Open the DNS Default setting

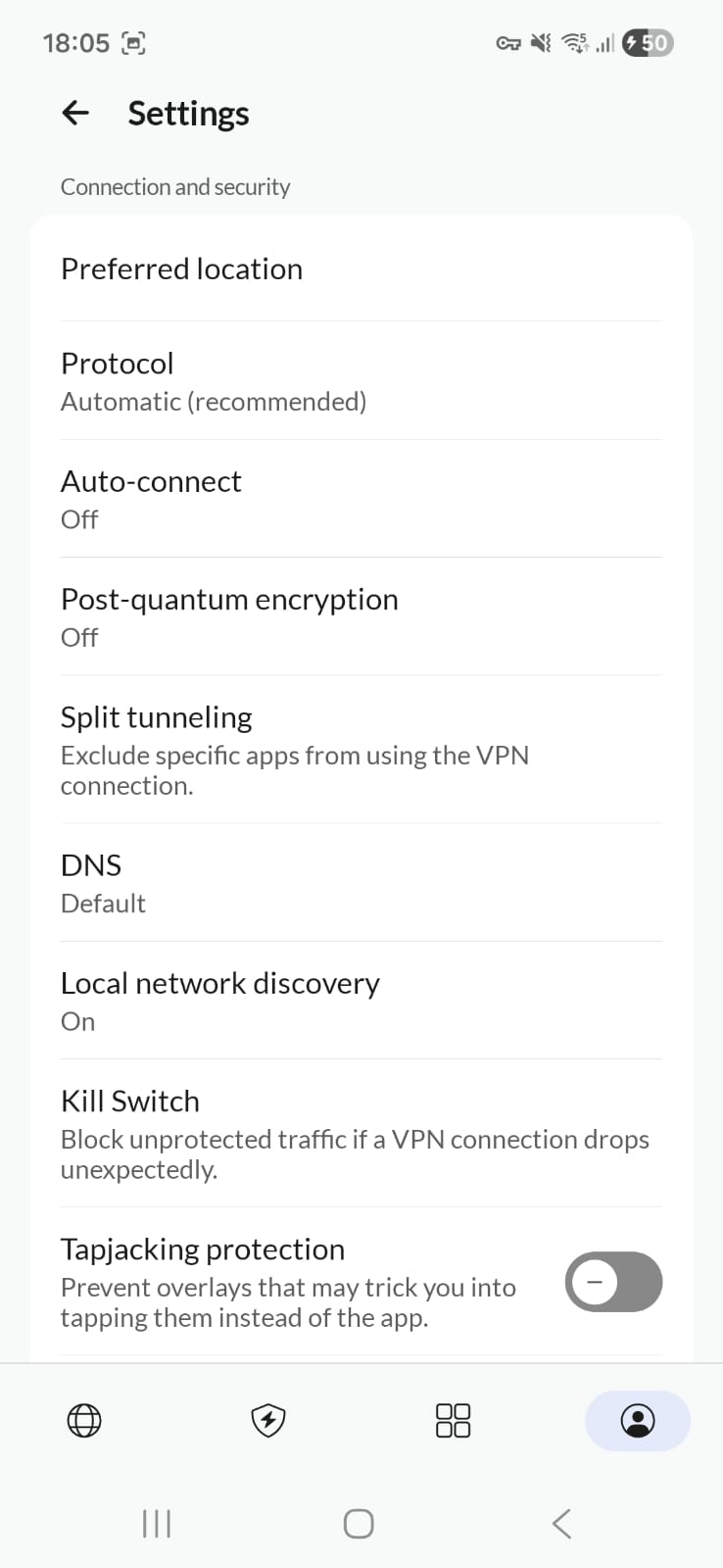[361, 883]
